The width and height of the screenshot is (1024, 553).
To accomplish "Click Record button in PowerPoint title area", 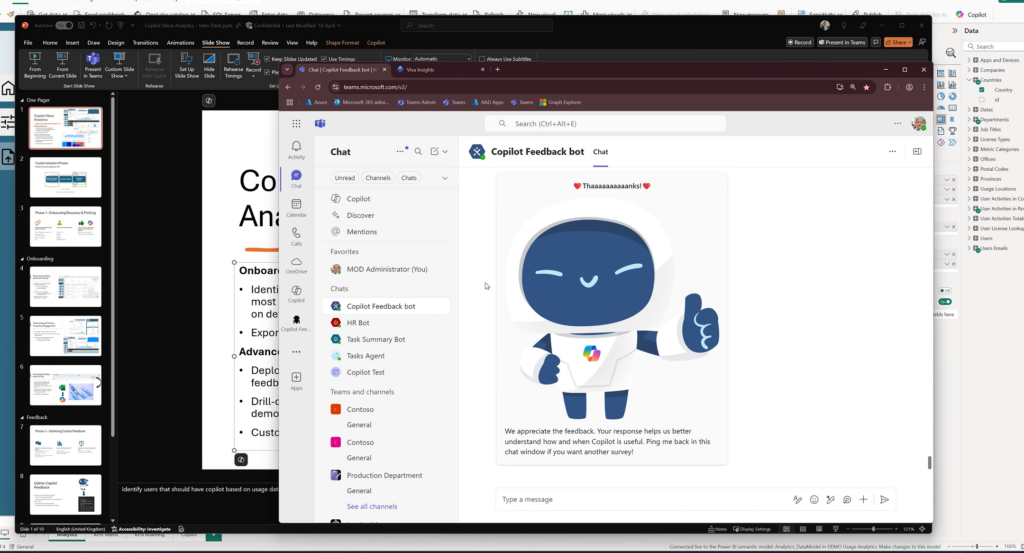I will coord(799,42).
